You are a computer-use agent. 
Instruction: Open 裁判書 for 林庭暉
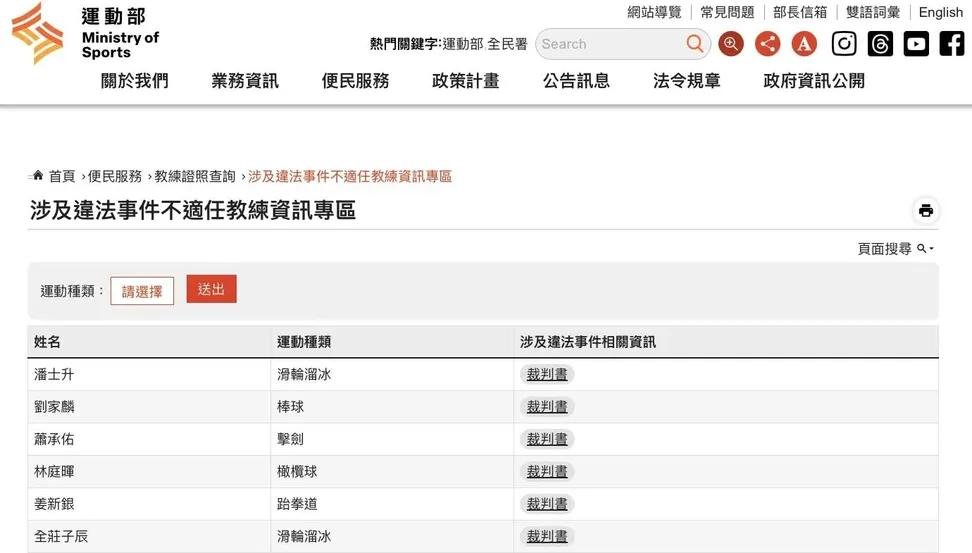[547, 472]
